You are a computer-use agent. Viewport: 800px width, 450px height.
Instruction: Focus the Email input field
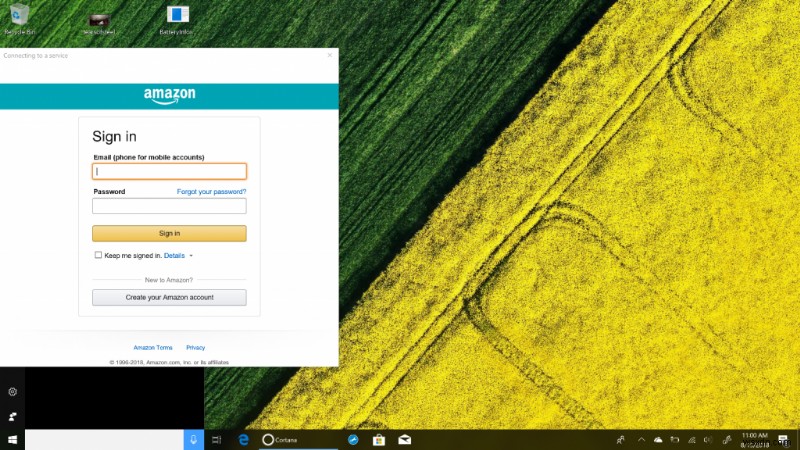[x=169, y=171]
